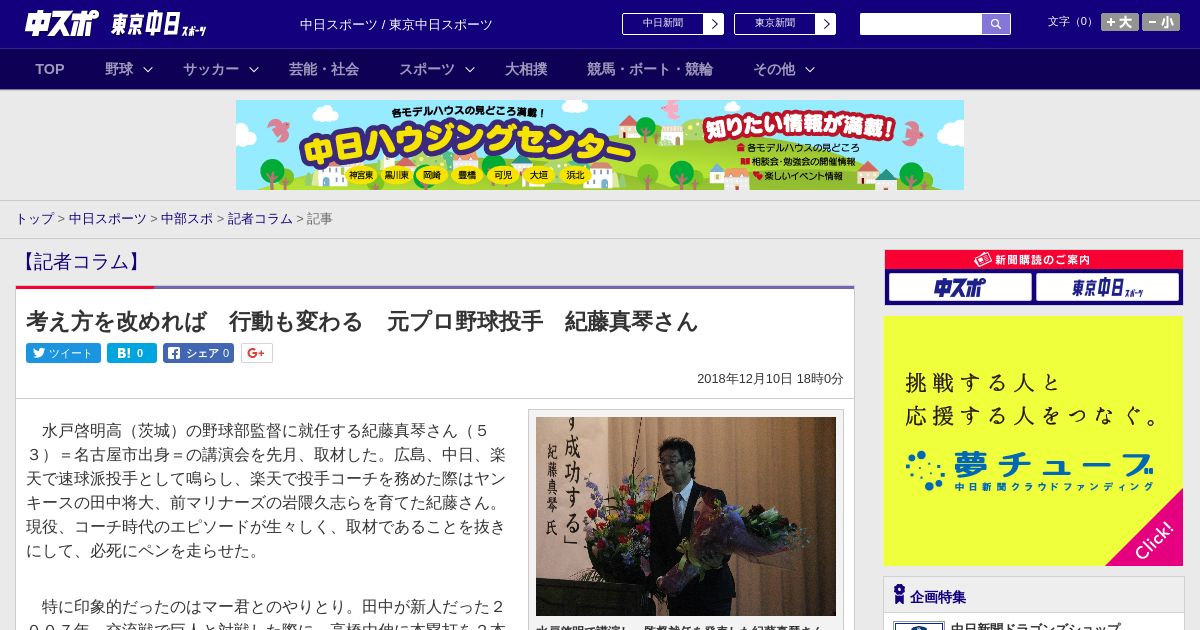Click the 新聞購読のご案内 header
This screenshot has width=1200, height=630.
pos(1033,259)
